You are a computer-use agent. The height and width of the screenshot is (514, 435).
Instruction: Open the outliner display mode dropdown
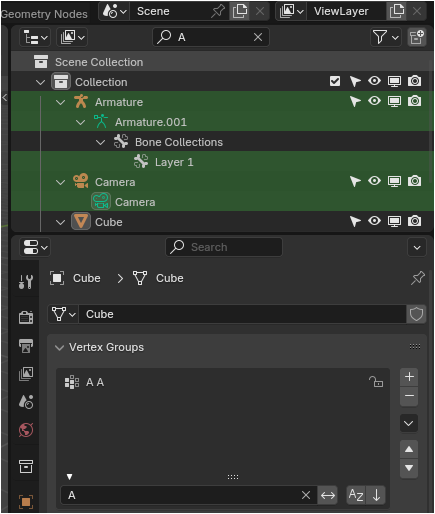point(72,37)
